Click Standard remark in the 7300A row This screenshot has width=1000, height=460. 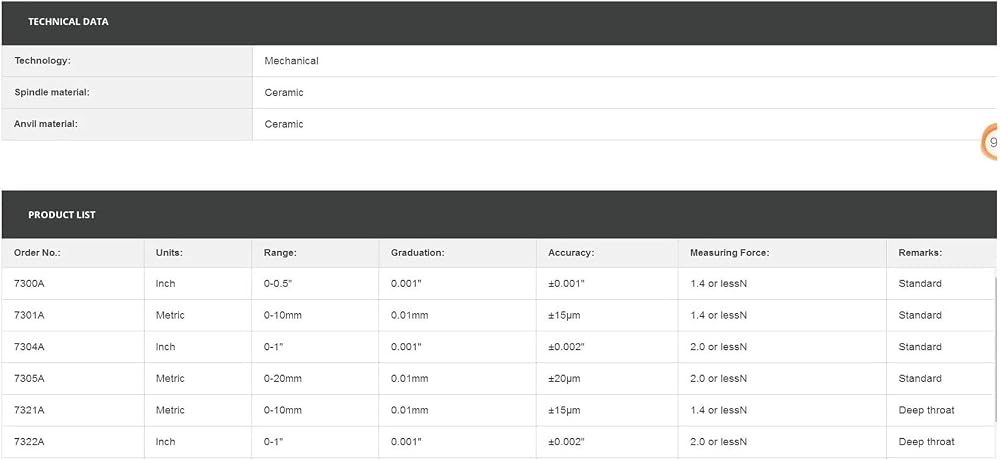pos(920,283)
